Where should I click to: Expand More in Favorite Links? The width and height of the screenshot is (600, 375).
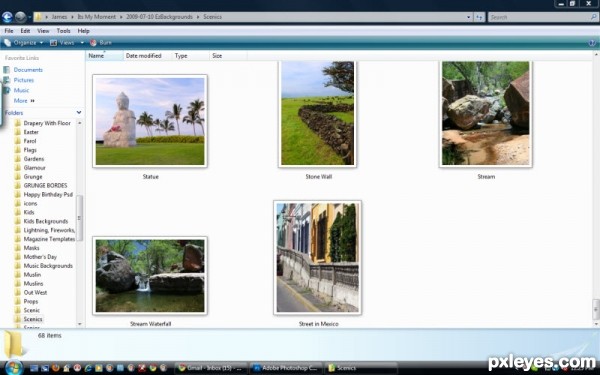[24, 101]
